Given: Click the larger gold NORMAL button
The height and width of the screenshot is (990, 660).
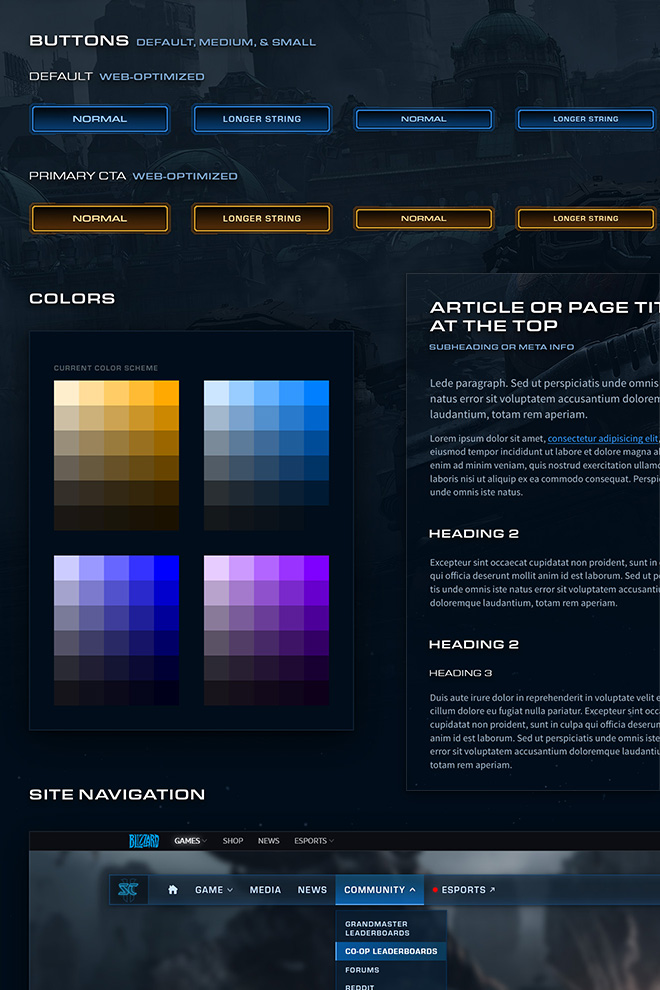Looking at the screenshot, I should pos(100,218).
